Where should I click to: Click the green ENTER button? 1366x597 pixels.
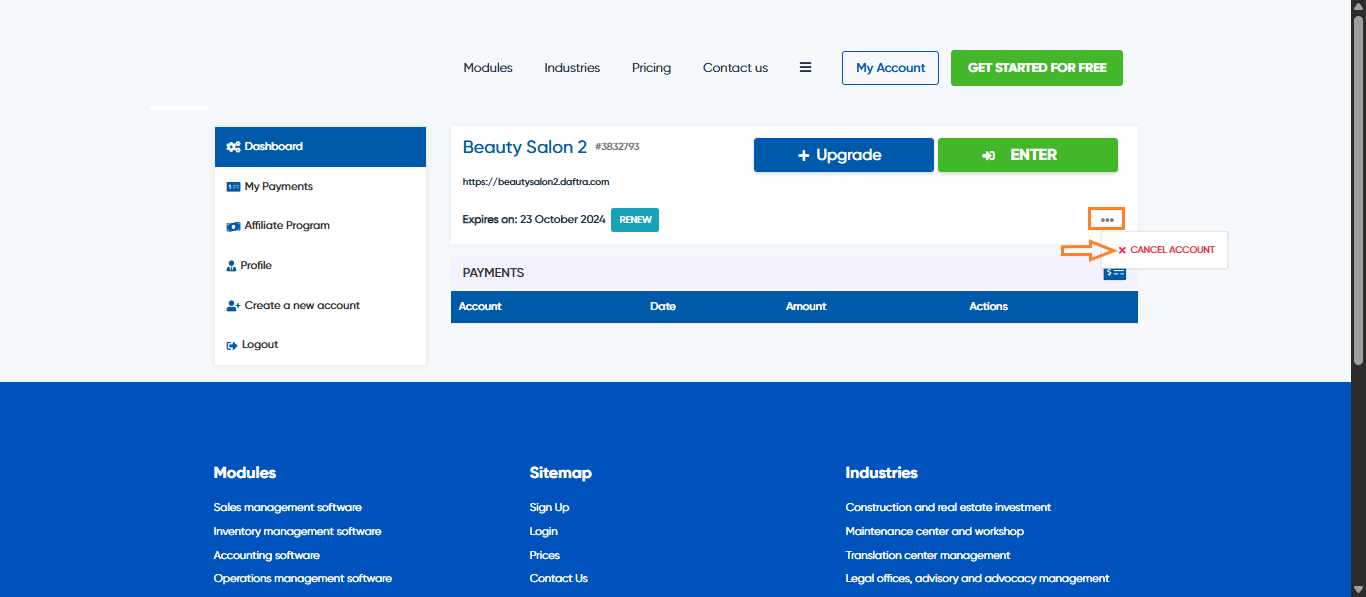coord(1027,155)
